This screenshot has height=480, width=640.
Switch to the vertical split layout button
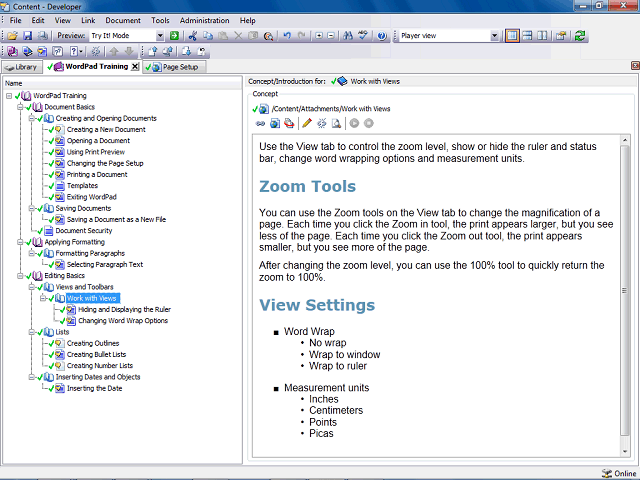coord(542,36)
